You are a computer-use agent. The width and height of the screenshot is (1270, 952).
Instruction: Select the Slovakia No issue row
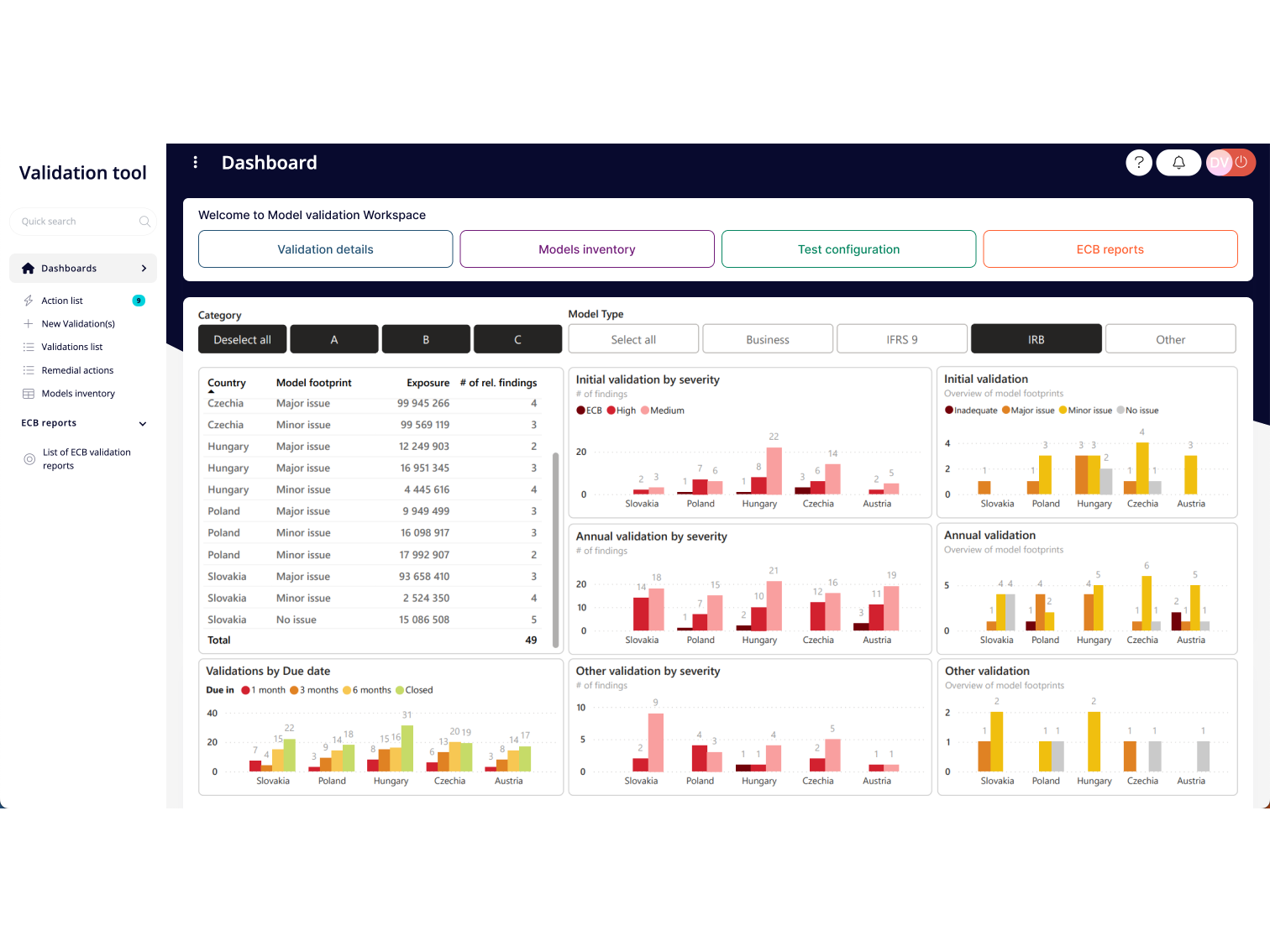click(x=373, y=620)
